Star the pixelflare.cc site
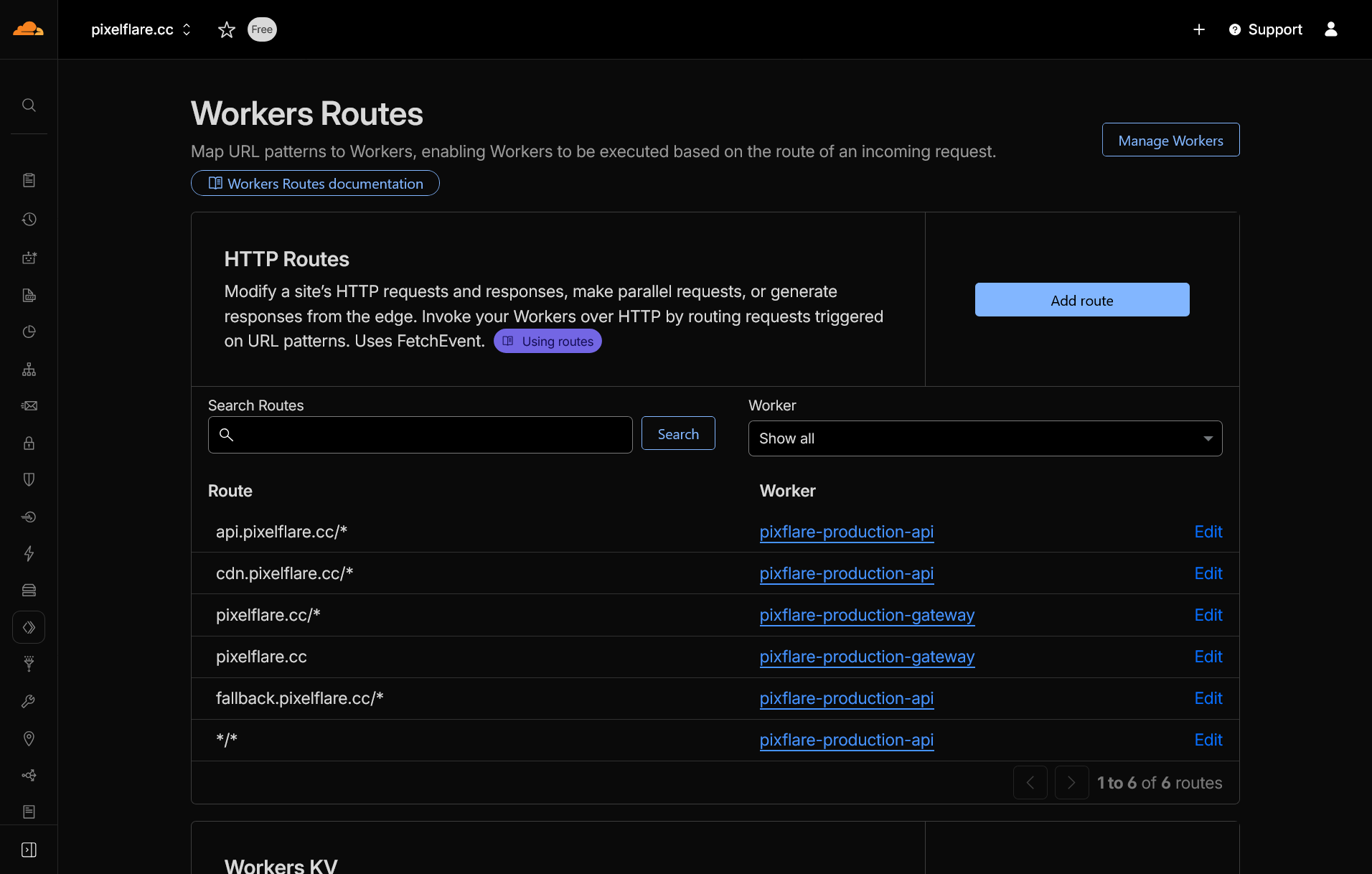 pos(227,29)
